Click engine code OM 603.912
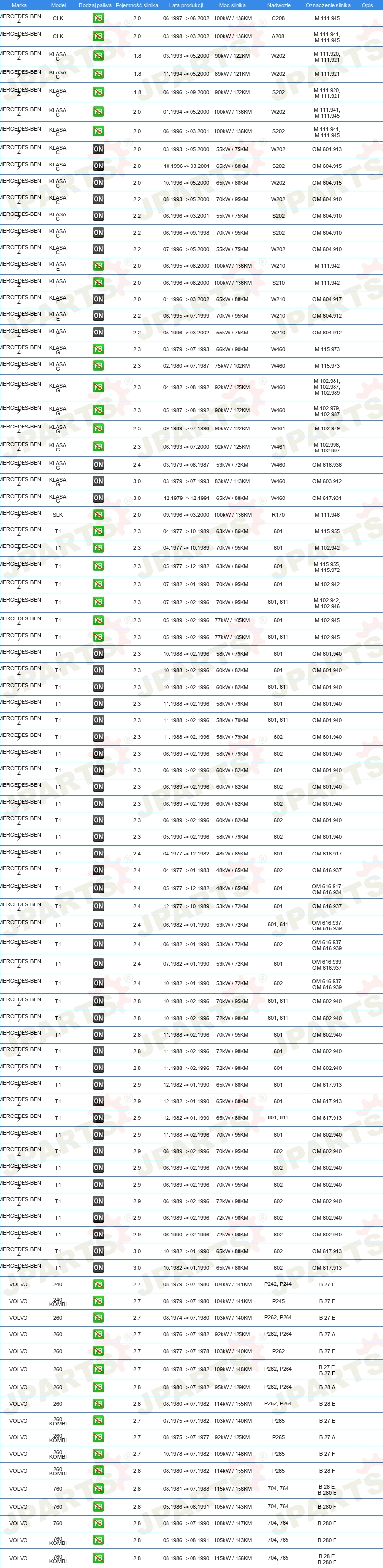Image resolution: width=383 pixels, height=1568 pixels. click(x=328, y=481)
